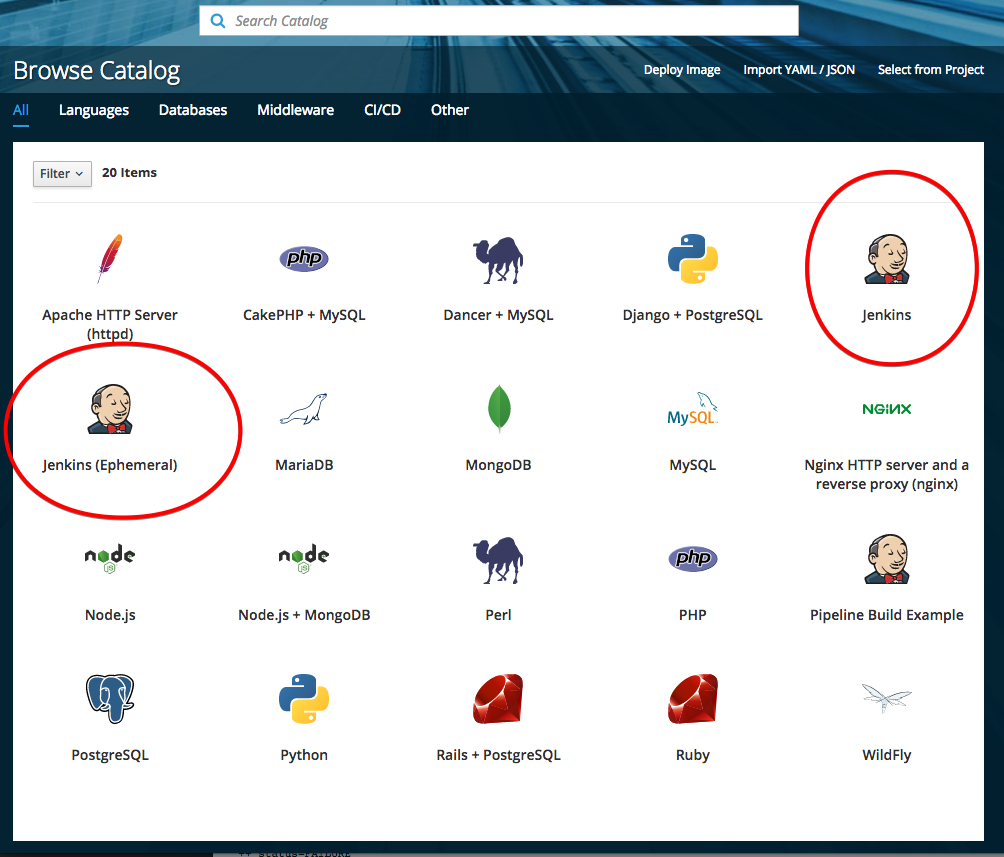1004x857 pixels.
Task: Click the MariaDB seal icon
Action: point(304,409)
